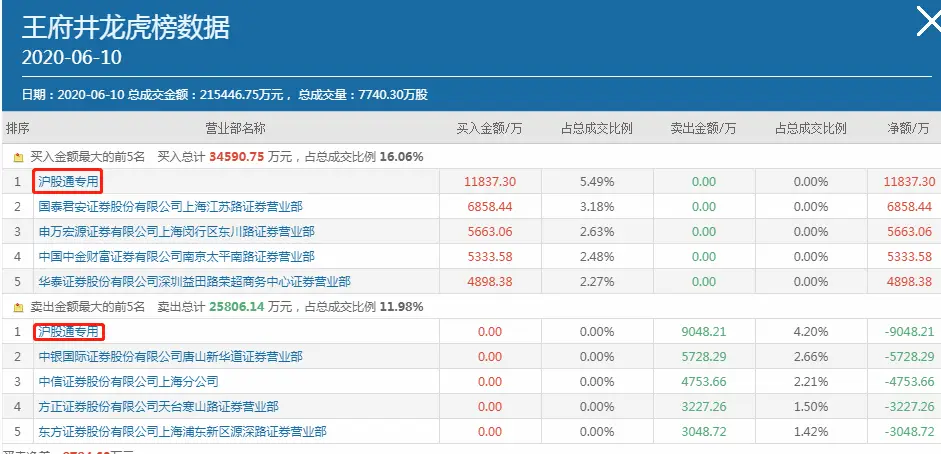This screenshot has width=941, height=454.
Task: Click the 11.98% sell ratio value
Action: coord(401,308)
